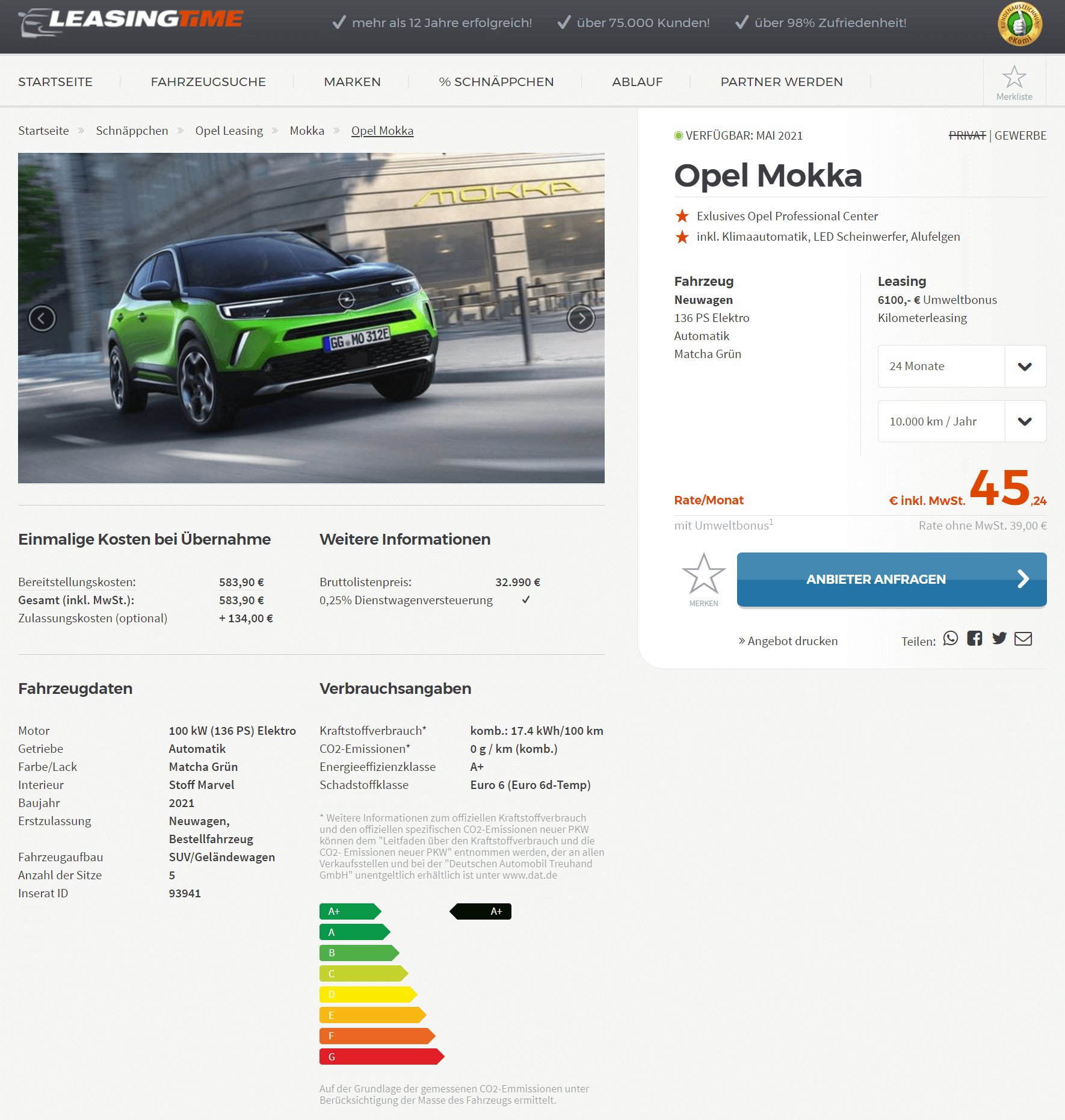Click 'komb.: 17.4 kWh/100 km' value

coord(537,731)
